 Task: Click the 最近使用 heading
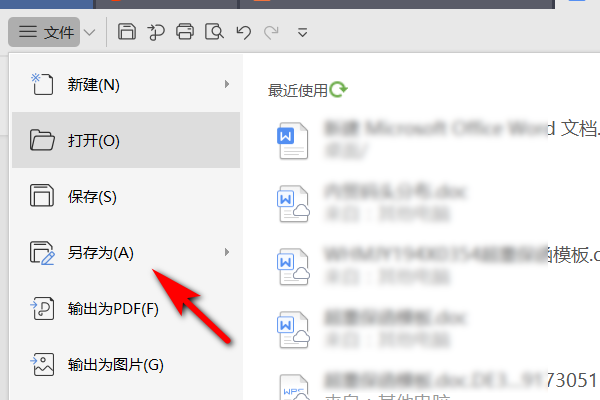click(x=298, y=90)
